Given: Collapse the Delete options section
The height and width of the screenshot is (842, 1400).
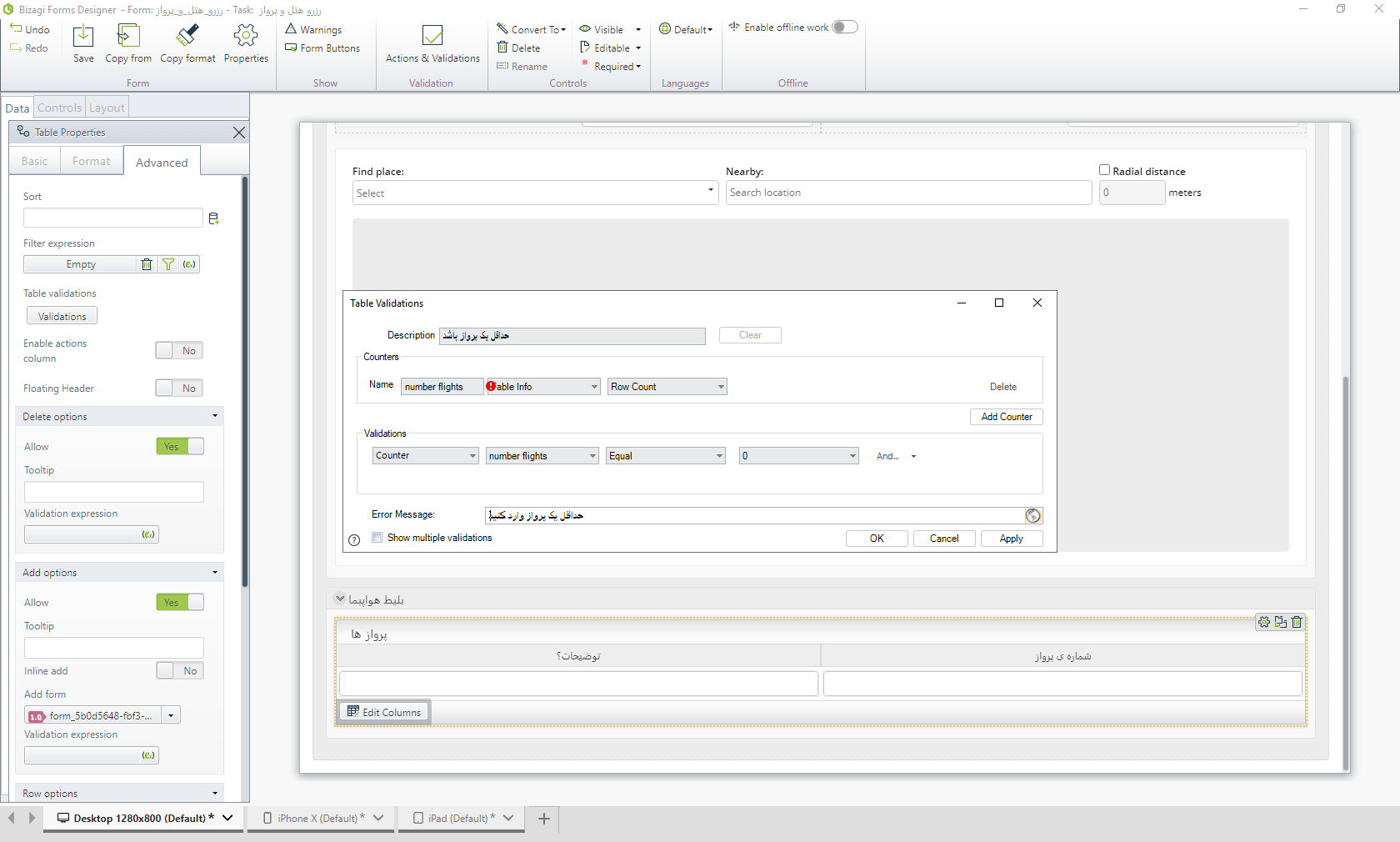Looking at the screenshot, I should 215,416.
